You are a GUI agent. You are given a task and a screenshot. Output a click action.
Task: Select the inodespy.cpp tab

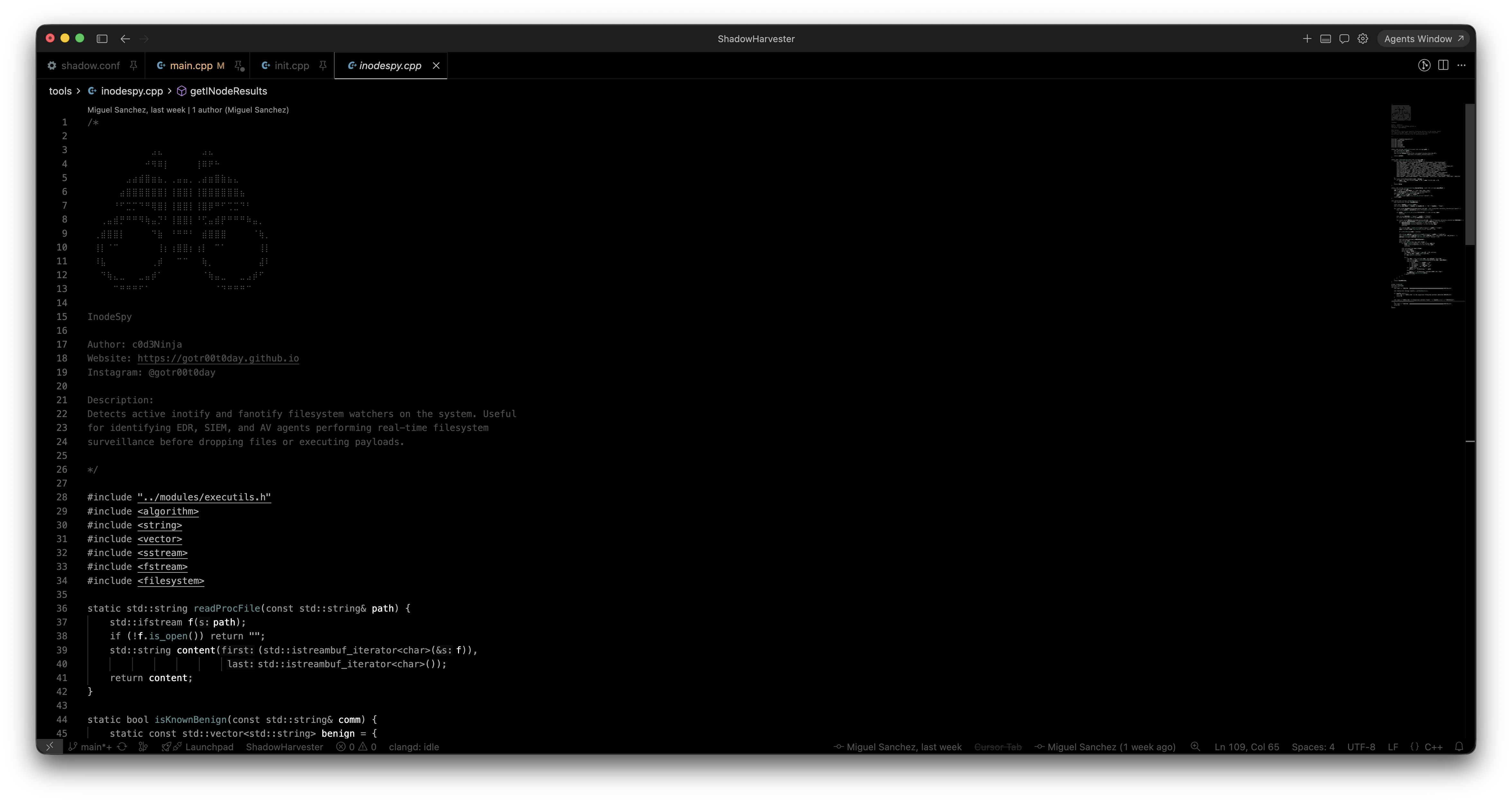click(x=390, y=66)
